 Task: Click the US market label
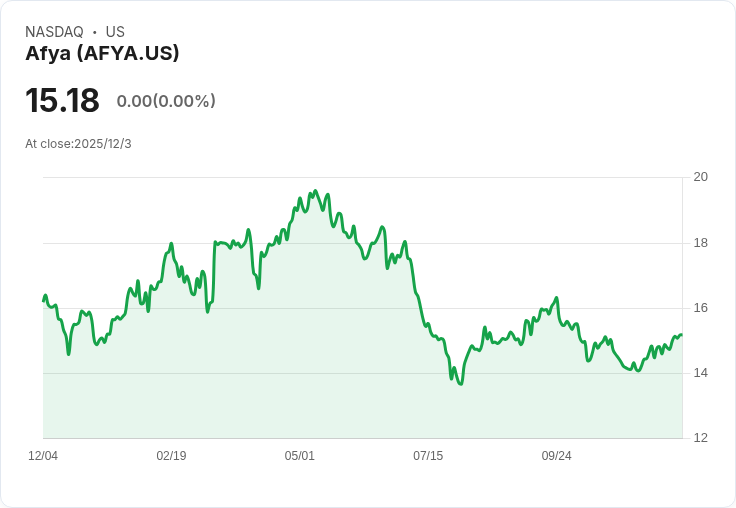pos(115,32)
